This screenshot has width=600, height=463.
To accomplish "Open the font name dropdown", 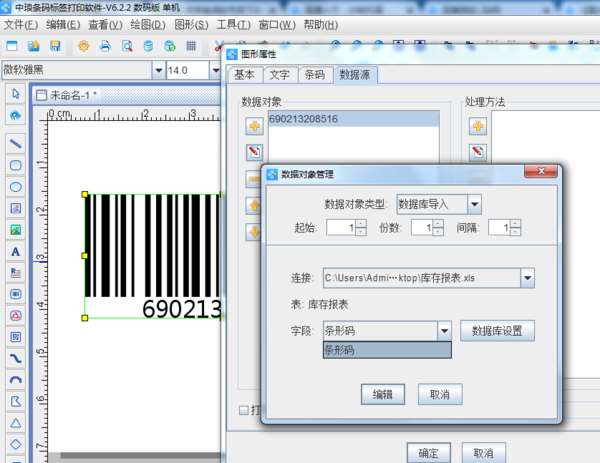I will coord(158,70).
